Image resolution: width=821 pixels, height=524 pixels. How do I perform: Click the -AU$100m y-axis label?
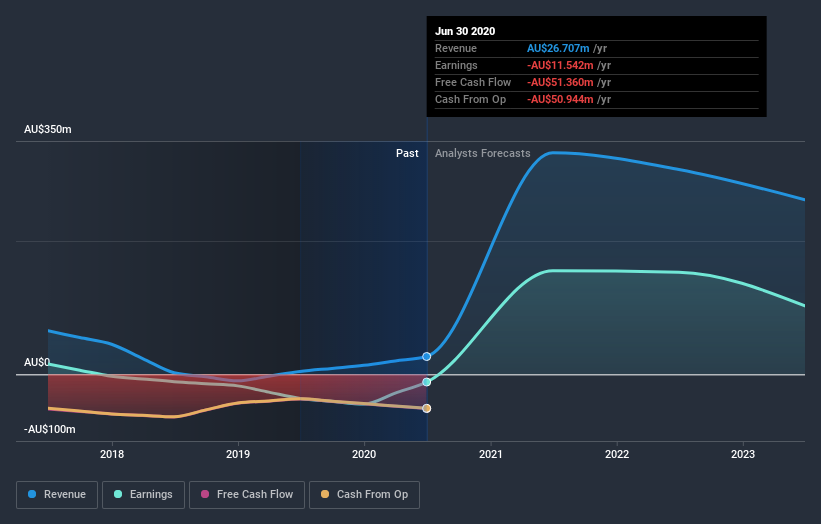pyautogui.click(x=50, y=429)
